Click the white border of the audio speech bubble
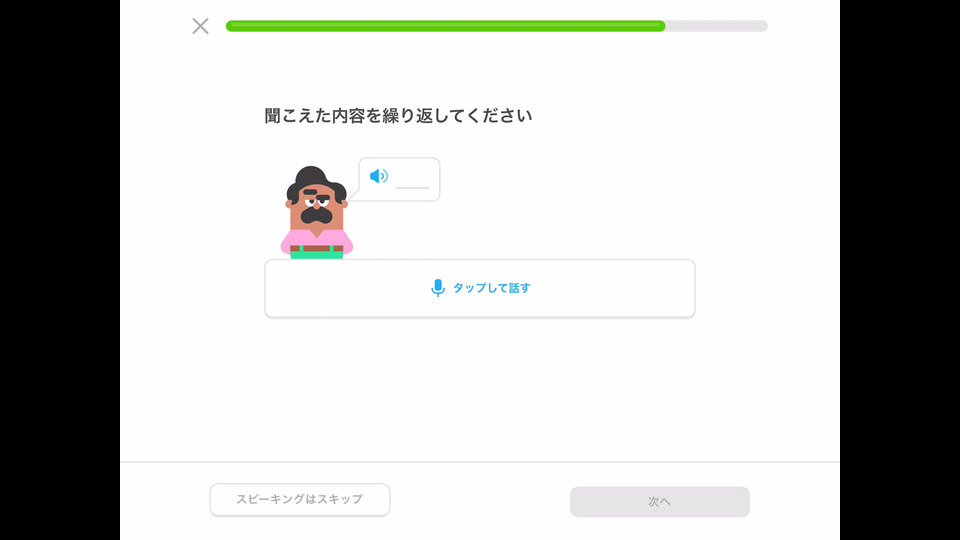960x540 pixels. (399, 159)
